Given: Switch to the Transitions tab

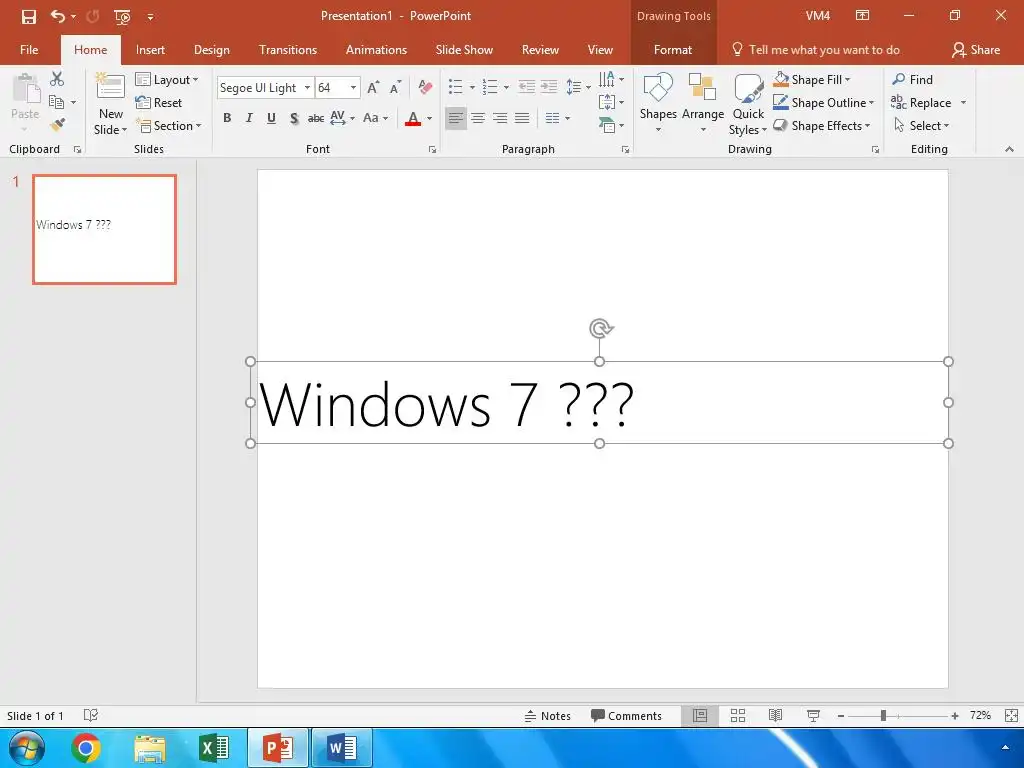Looking at the screenshot, I should click(287, 50).
